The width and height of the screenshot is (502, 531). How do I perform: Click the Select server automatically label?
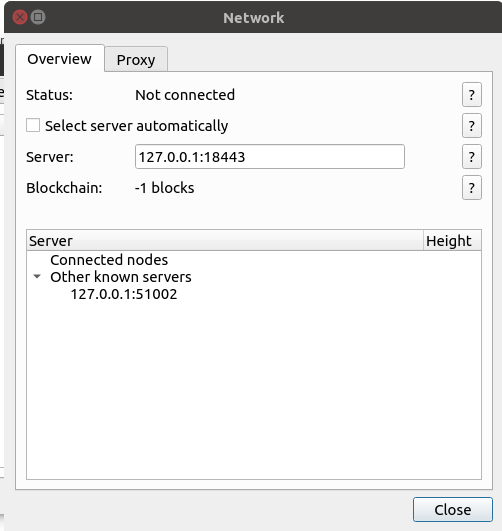click(x=137, y=126)
